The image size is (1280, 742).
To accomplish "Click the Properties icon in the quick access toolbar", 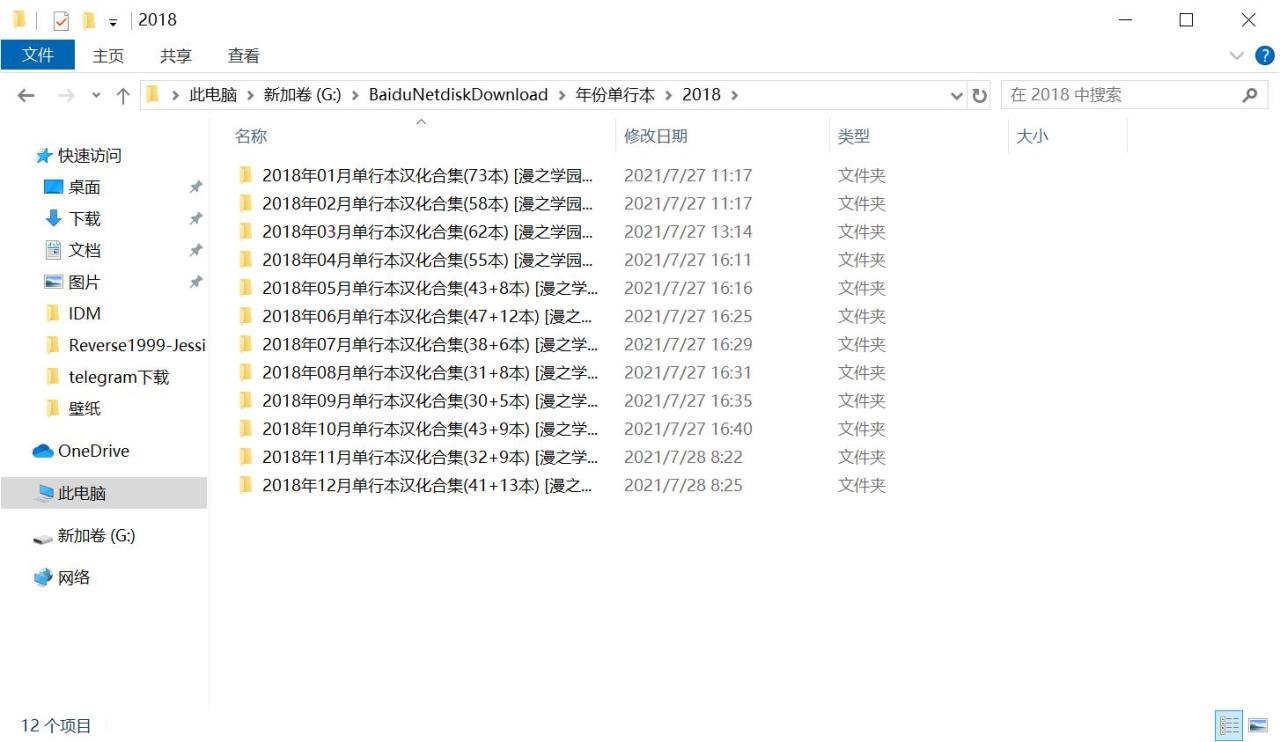I will [61, 20].
